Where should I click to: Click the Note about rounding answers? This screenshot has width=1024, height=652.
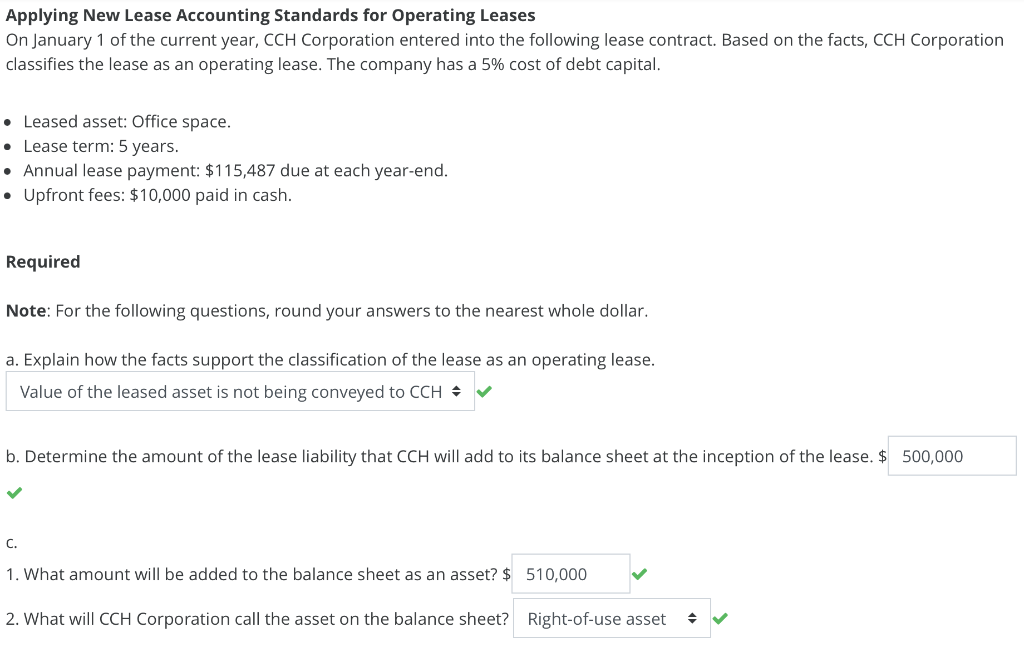click(x=325, y=310)
